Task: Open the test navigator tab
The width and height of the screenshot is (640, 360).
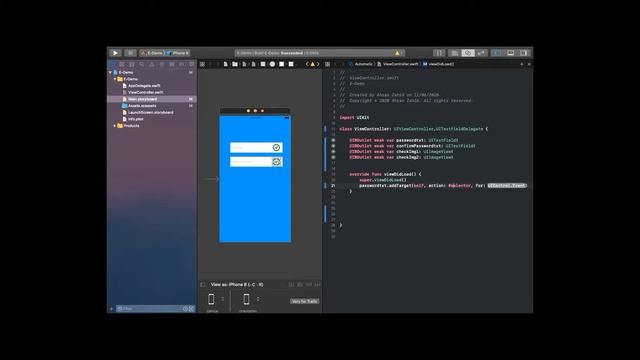Action: (x=162, y=64)
